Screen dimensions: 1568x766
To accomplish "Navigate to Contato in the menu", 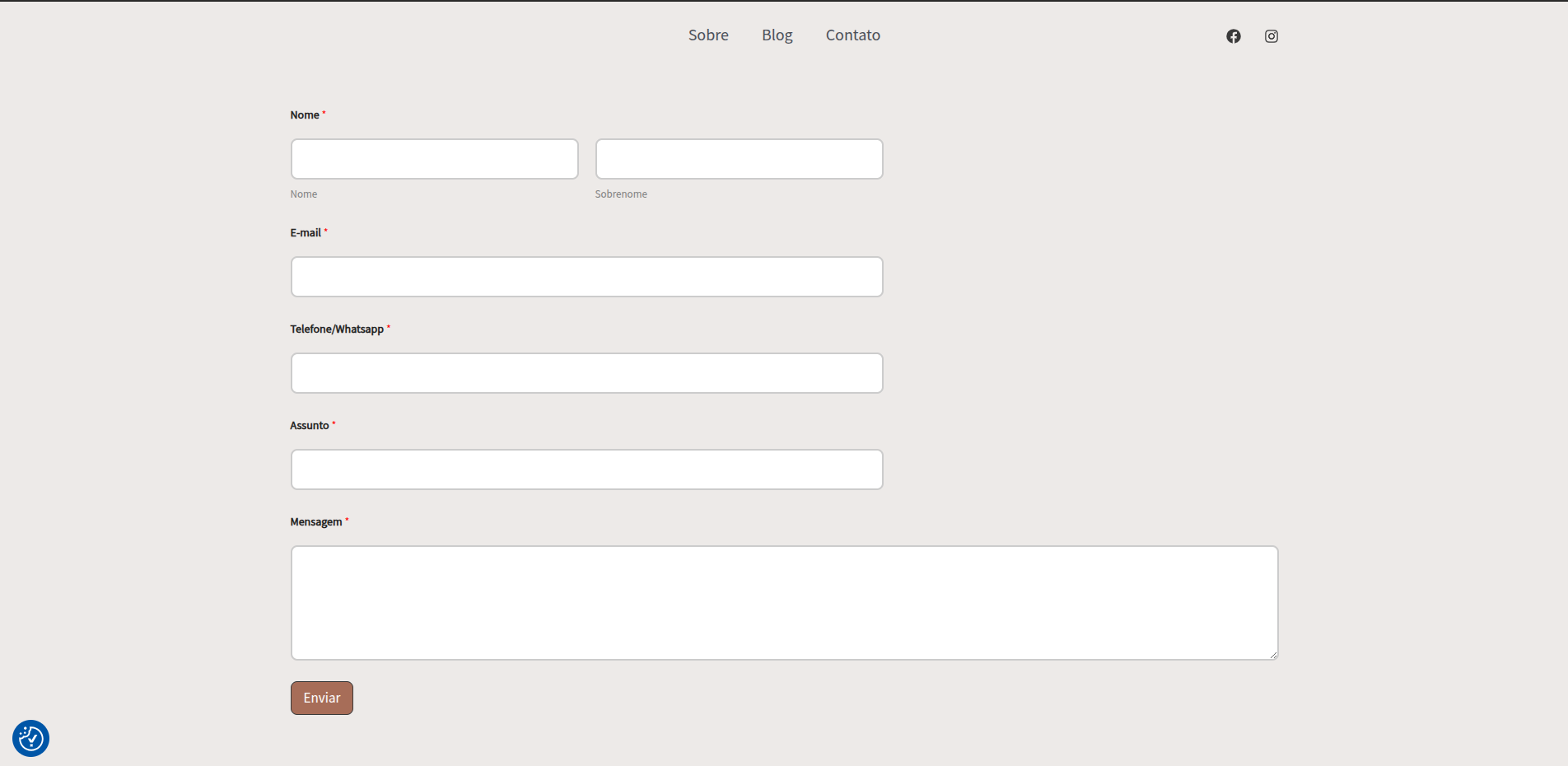I will click(x=852, y=35).
